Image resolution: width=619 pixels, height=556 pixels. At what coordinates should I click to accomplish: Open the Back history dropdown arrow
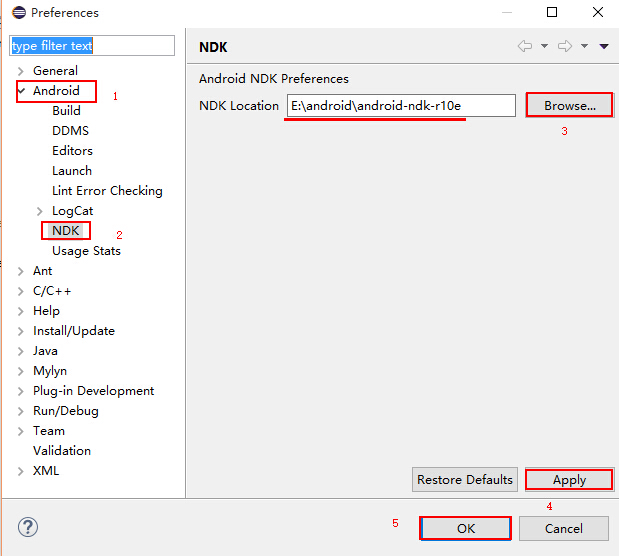tap(544, 46)
